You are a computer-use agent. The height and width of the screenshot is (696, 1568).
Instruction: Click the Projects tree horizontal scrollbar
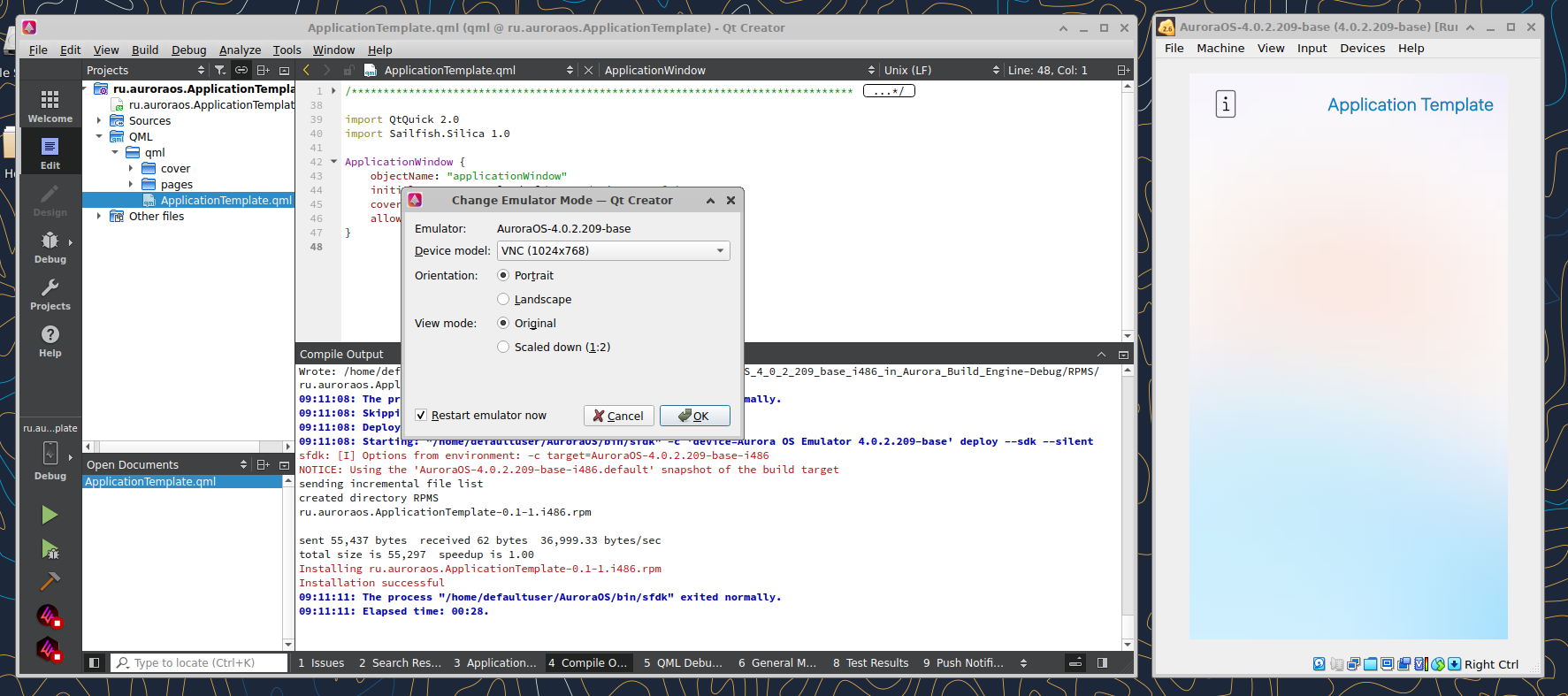point(188,447)
